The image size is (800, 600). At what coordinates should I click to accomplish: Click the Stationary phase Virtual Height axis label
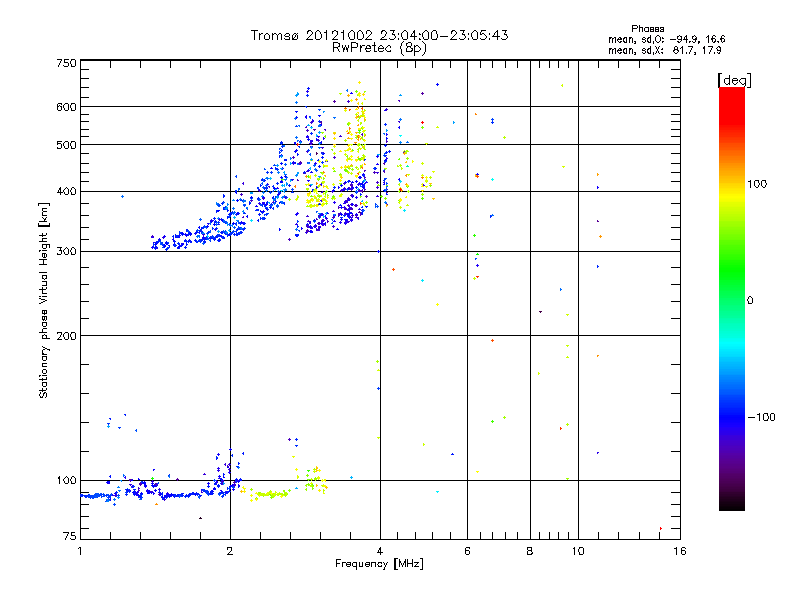tap(44, 301)
